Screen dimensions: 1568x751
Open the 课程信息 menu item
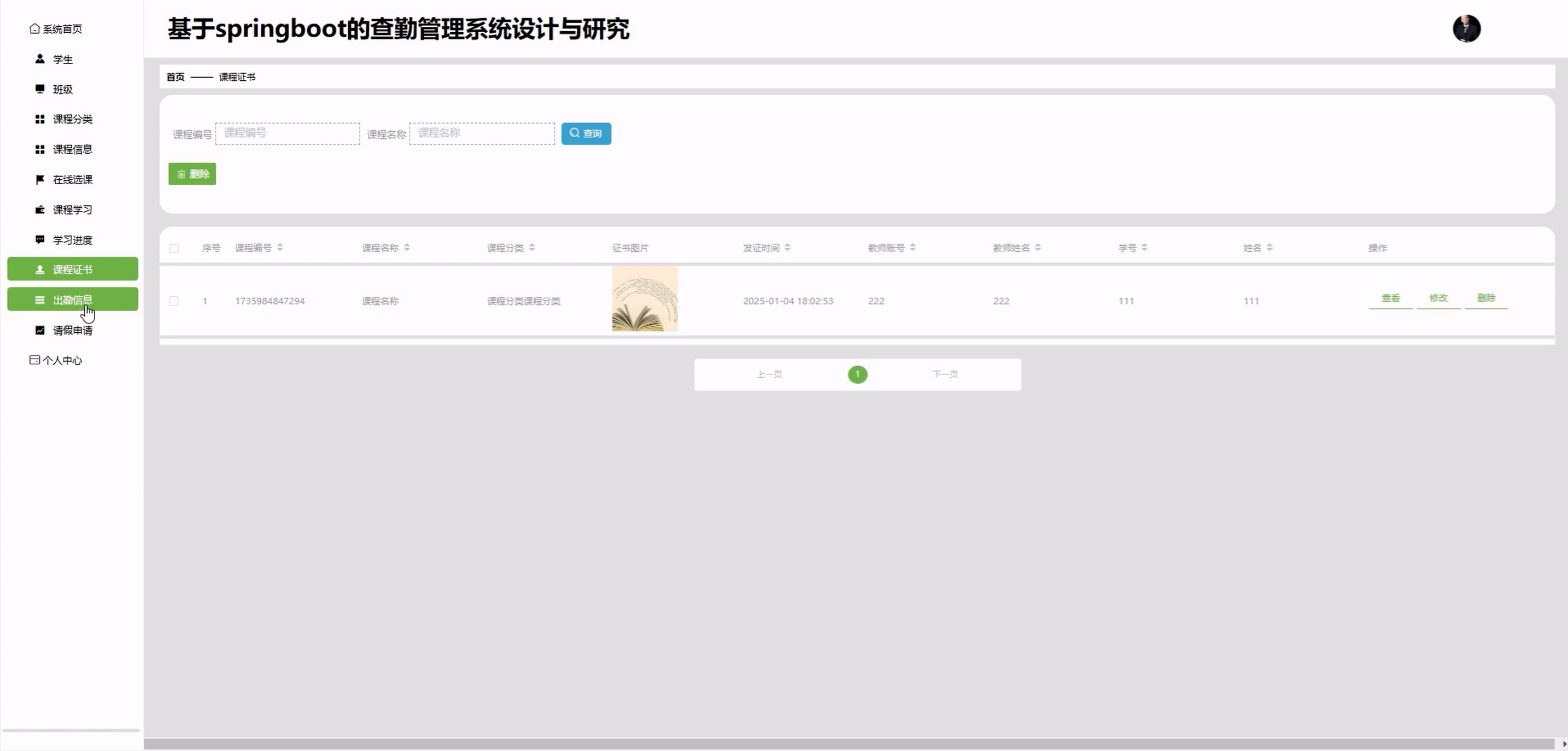point(72,149)
